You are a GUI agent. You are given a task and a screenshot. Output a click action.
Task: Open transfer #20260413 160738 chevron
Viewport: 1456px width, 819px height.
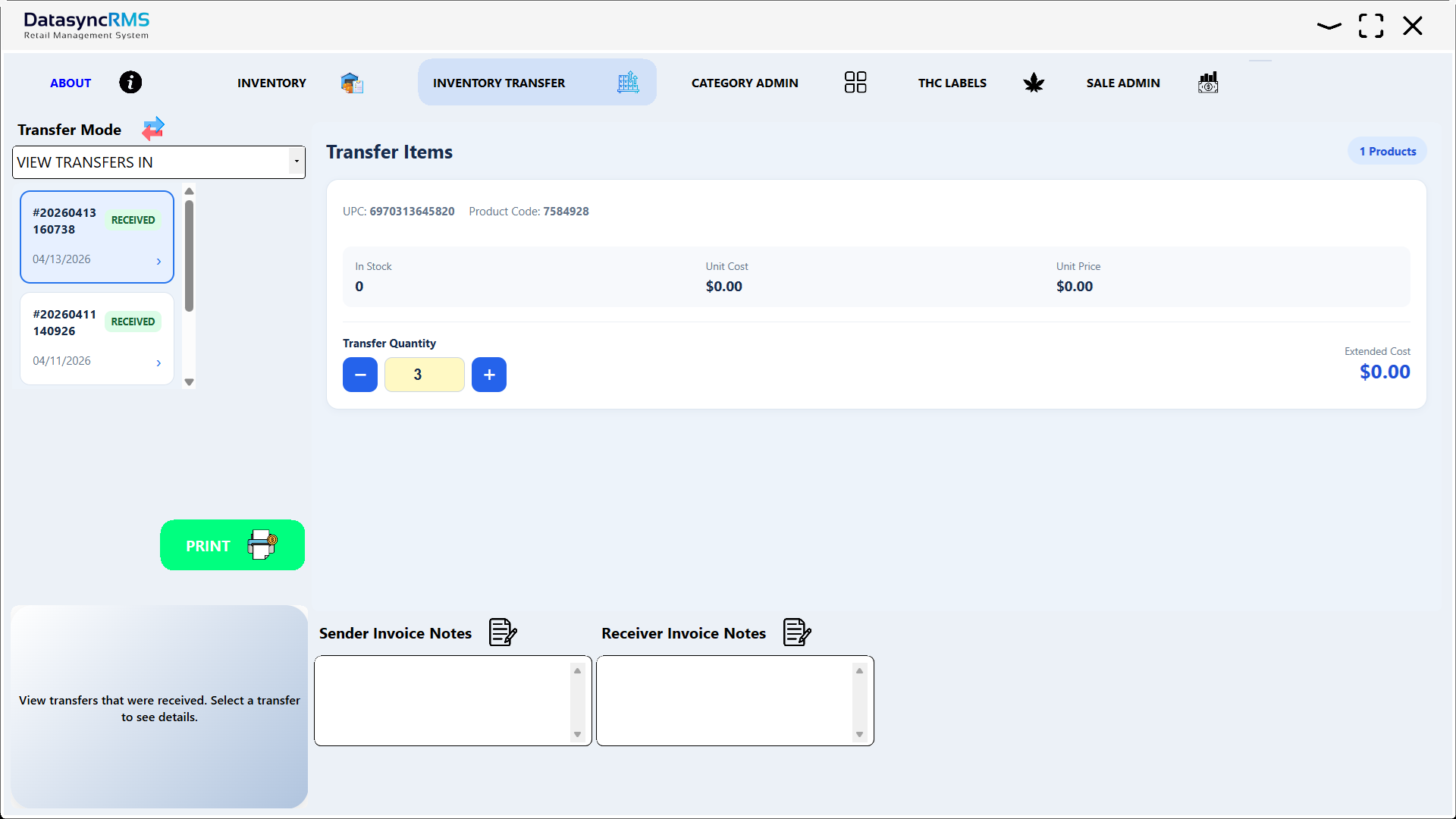(x=158, y=261)
